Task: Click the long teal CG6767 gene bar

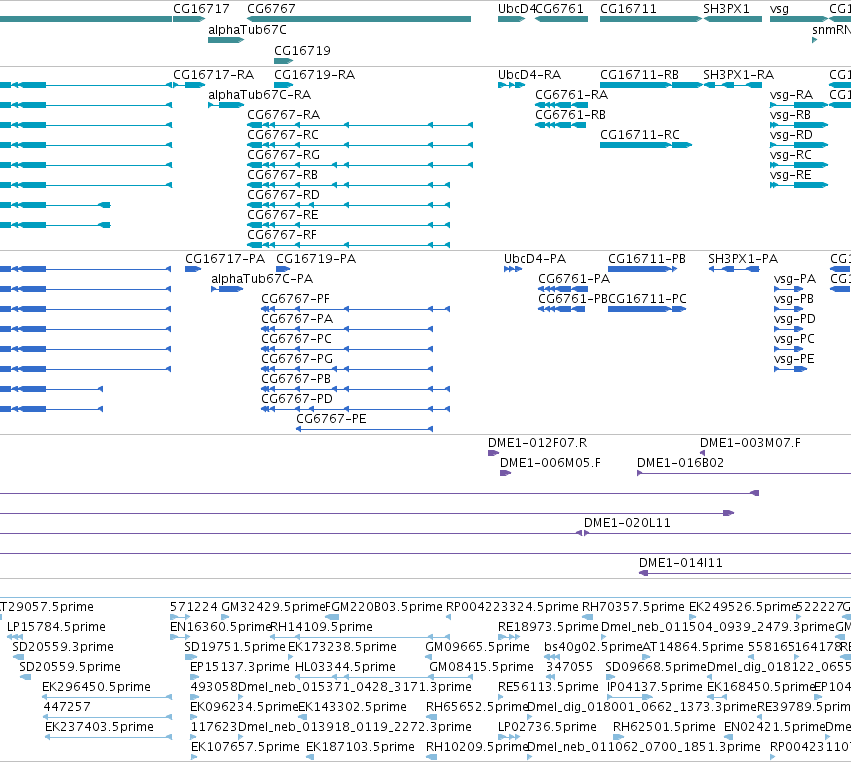Action: (359, 19)
